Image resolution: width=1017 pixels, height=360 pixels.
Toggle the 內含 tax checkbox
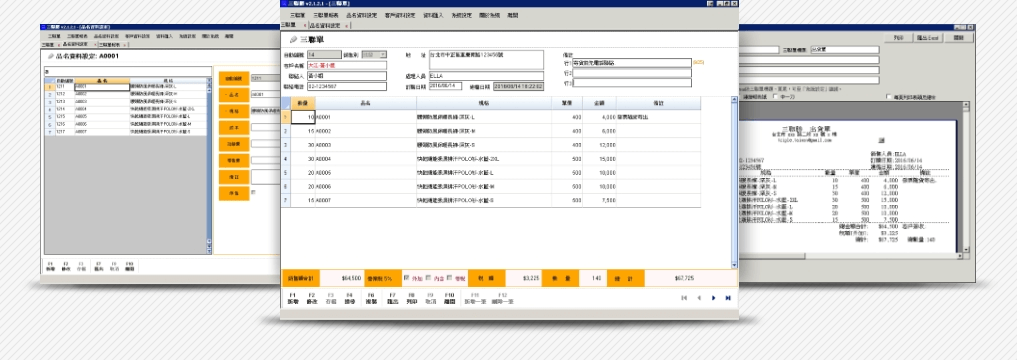pyautogui.click(x=428, y=278)
